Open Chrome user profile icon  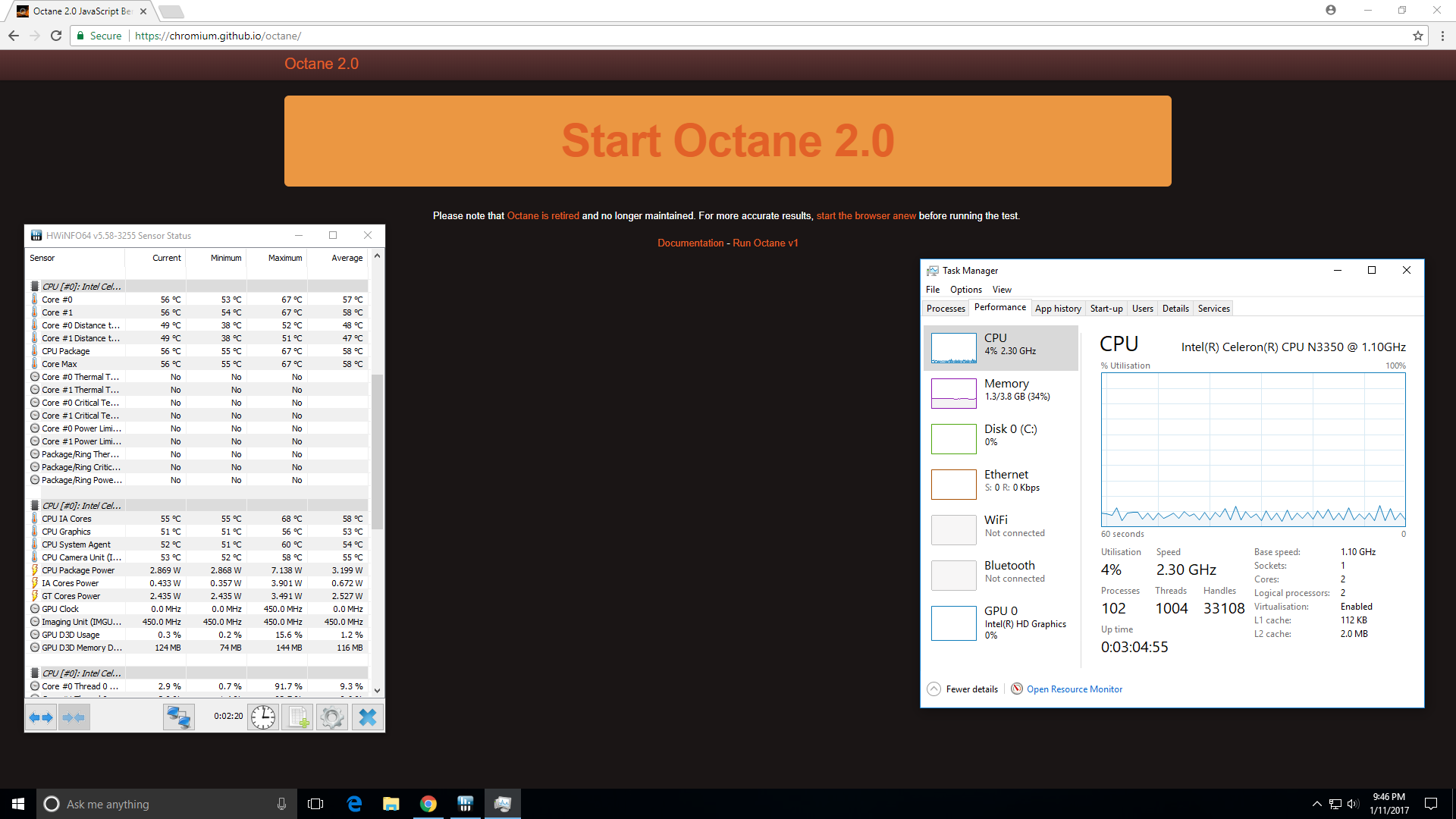1331,10
